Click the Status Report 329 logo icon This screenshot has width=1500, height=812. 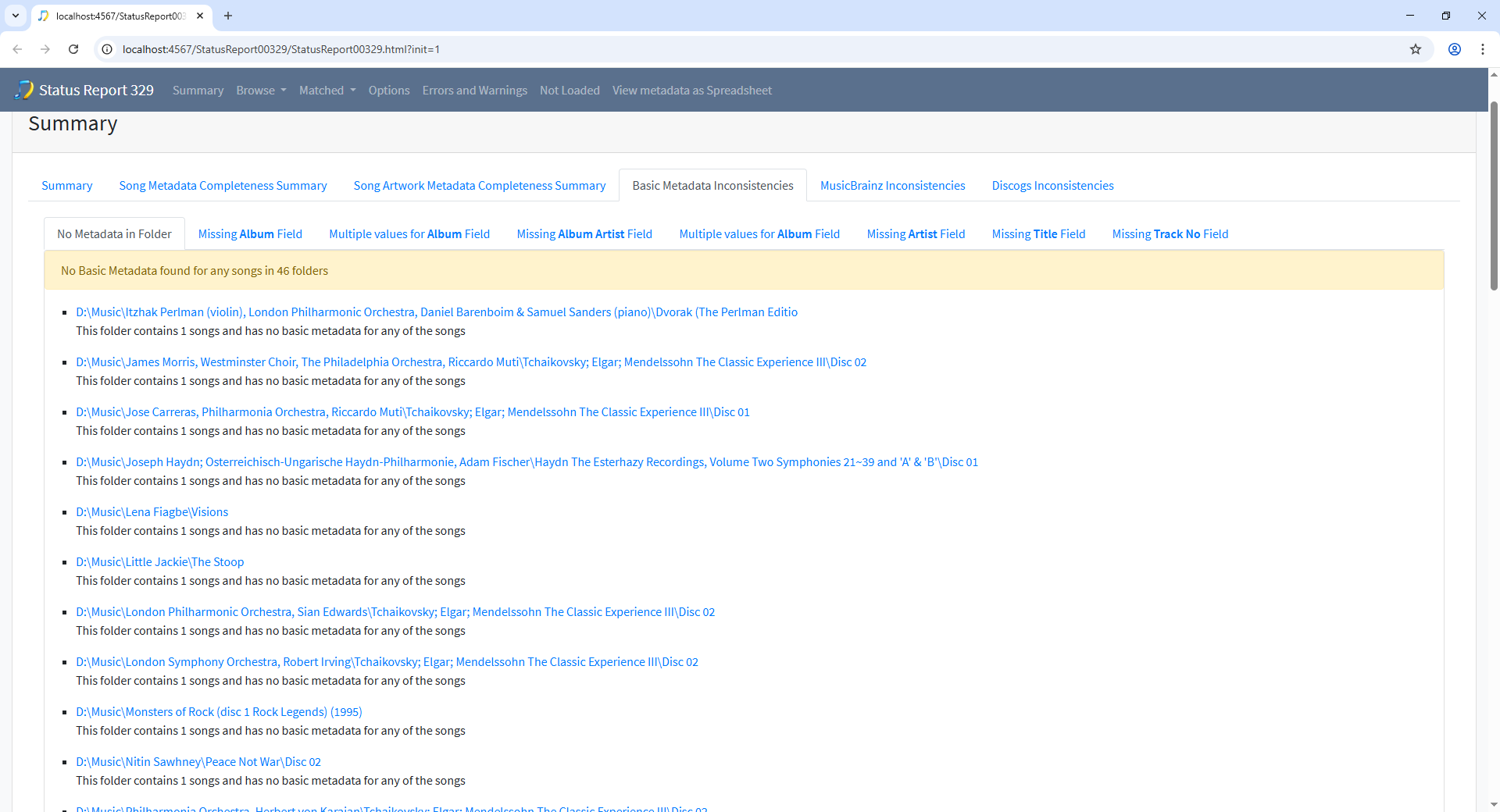(24, 90)
